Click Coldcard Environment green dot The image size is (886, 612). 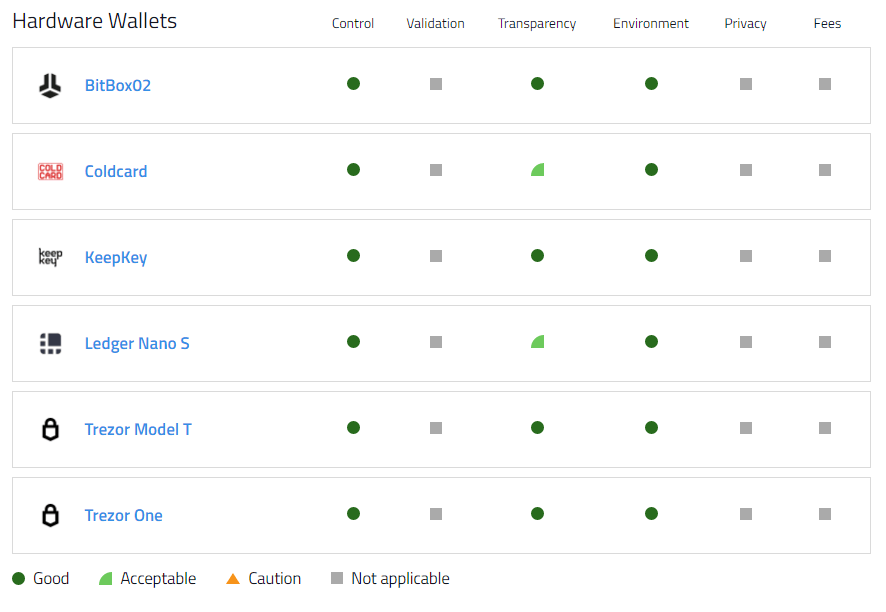tap(652, 170)
